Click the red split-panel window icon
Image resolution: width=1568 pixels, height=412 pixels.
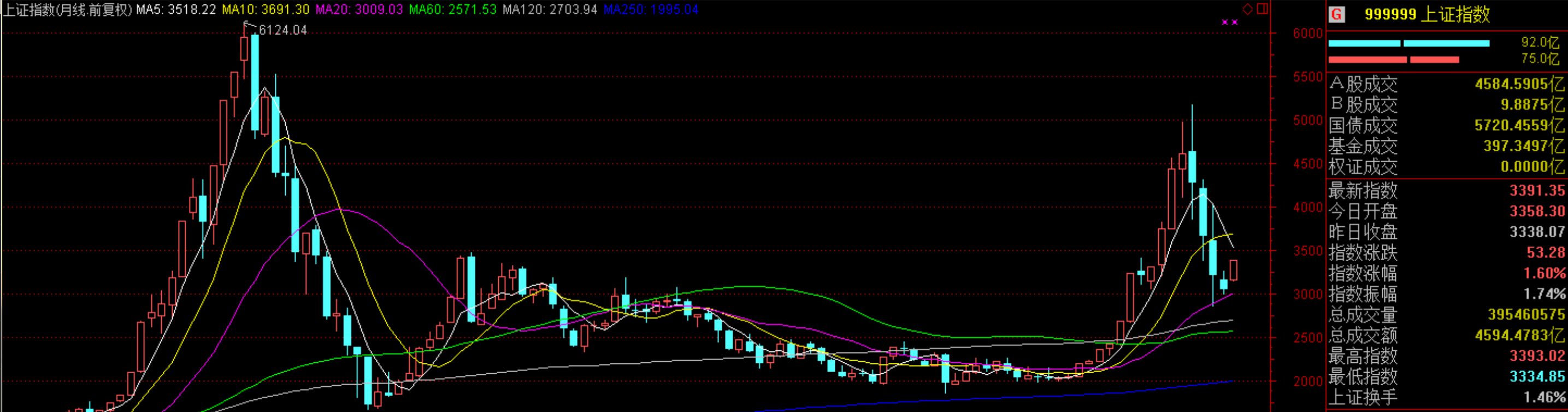click(1263, 9)
